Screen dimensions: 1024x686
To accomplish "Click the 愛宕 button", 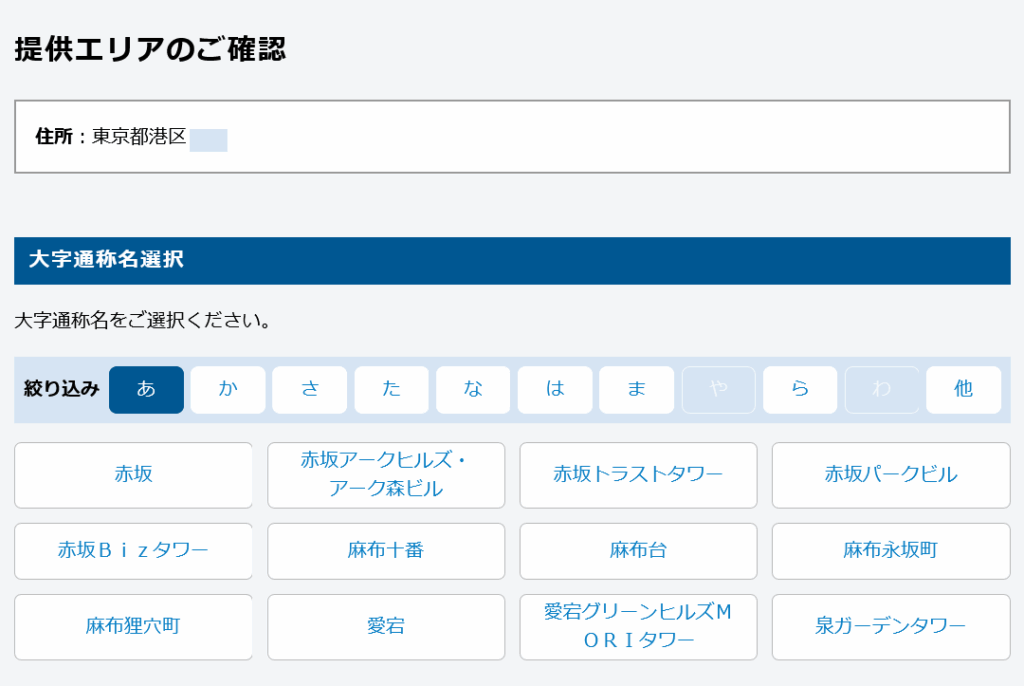I will (386, 627).
